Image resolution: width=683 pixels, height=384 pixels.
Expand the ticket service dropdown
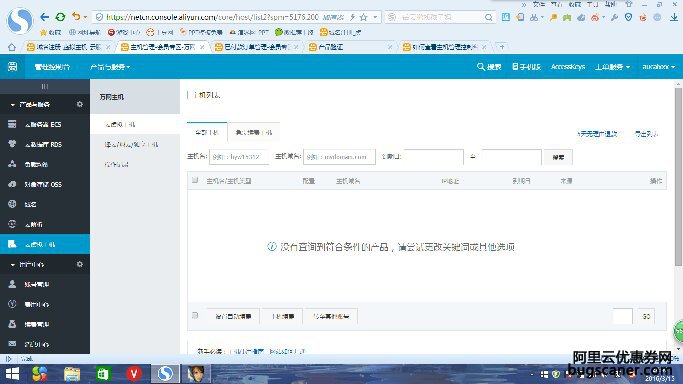click(612, 67)
